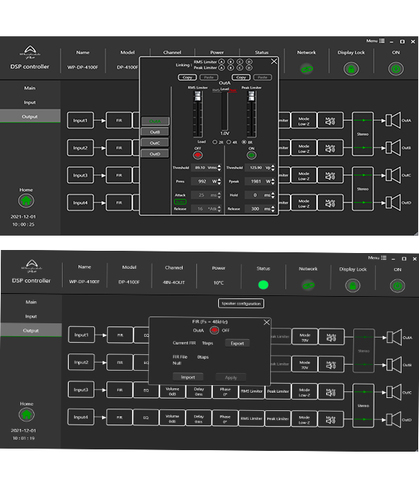Click the Export button in FIR dialog
The width and height of the screenshot is (419, 500).
pyautogui.click(x=237, y=343)
